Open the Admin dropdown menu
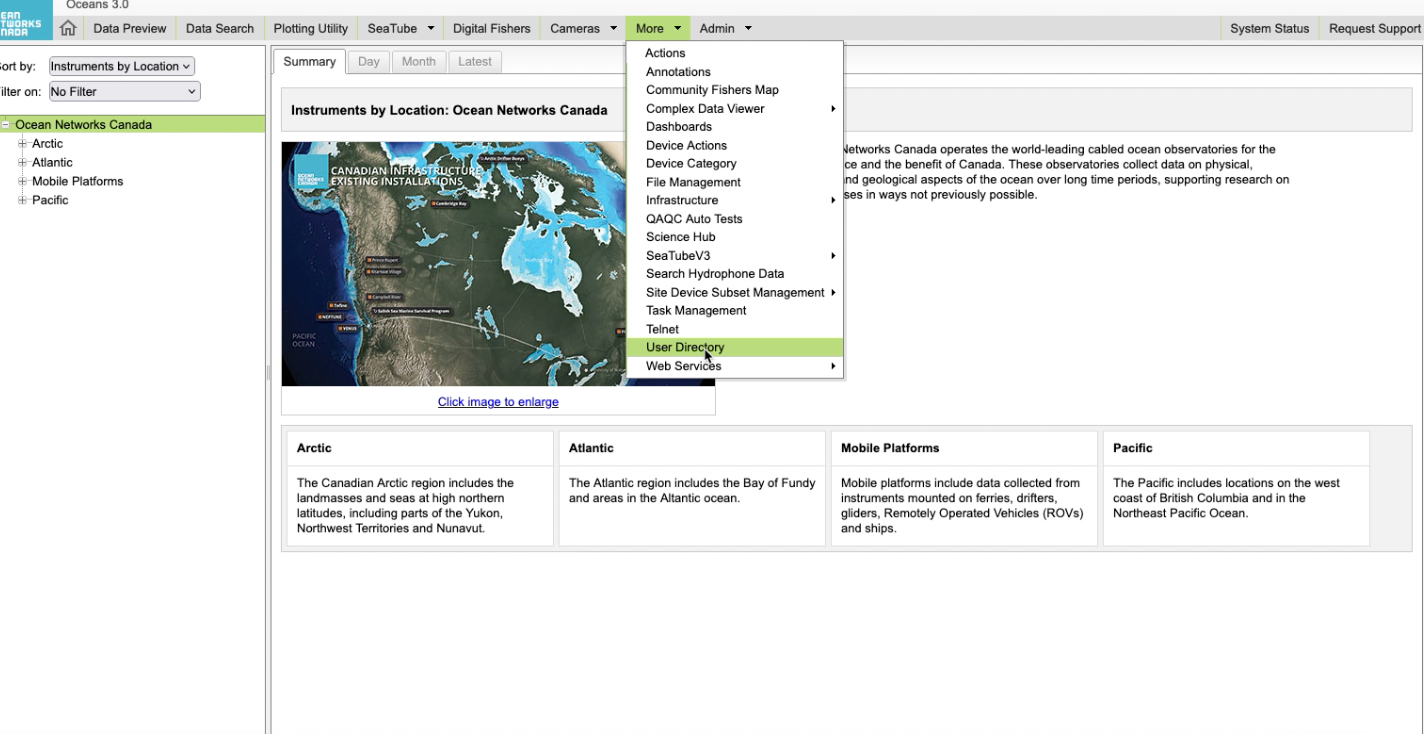 [725, 29]
